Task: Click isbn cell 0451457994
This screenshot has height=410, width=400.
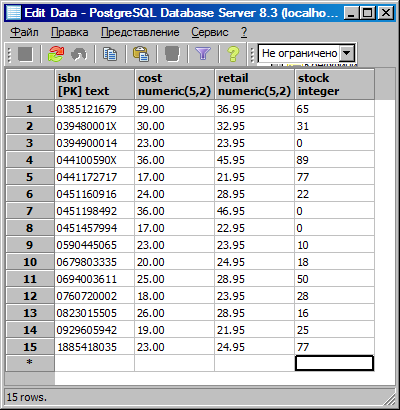Action: 94,228
